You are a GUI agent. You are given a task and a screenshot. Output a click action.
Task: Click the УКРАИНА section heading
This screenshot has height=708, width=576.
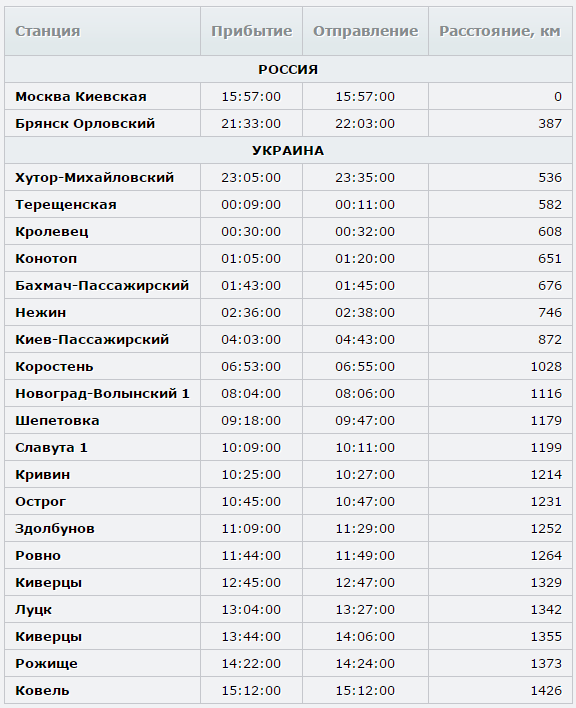[x=288, y=151]
